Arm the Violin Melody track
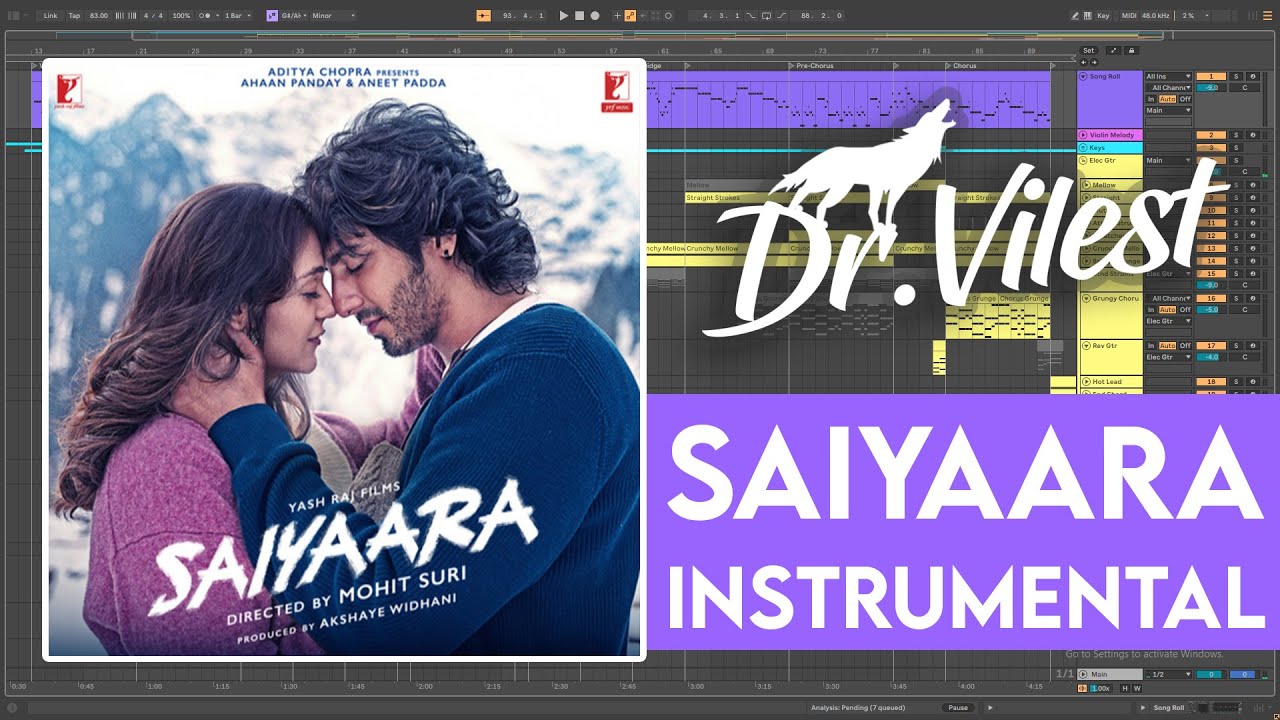Viewport: 1280px width, 720px height. (x=1253, y=135)
